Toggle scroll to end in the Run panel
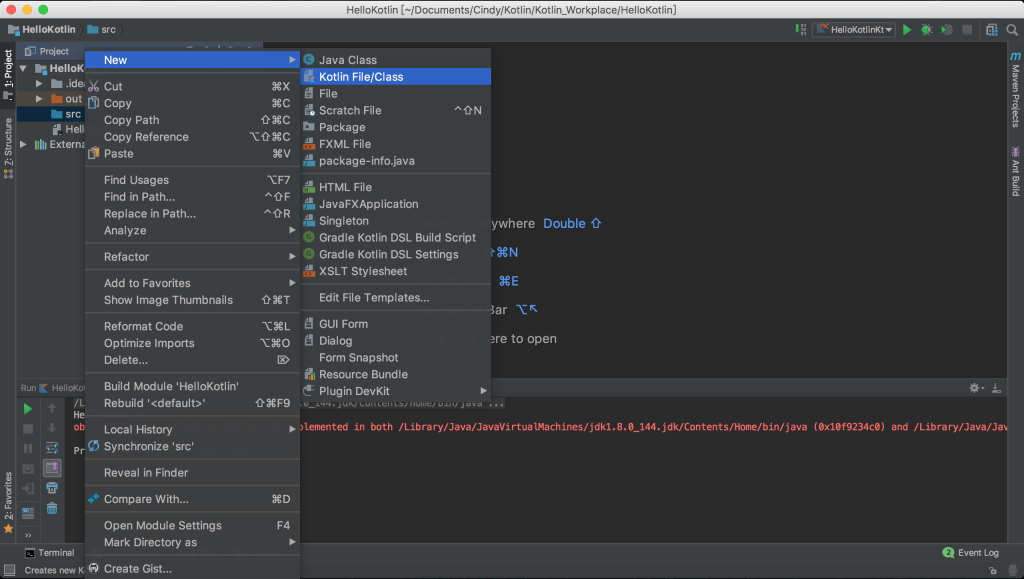Image resolution: width=1024 pixels, height=579 pixels. click(x=52, y=467)
